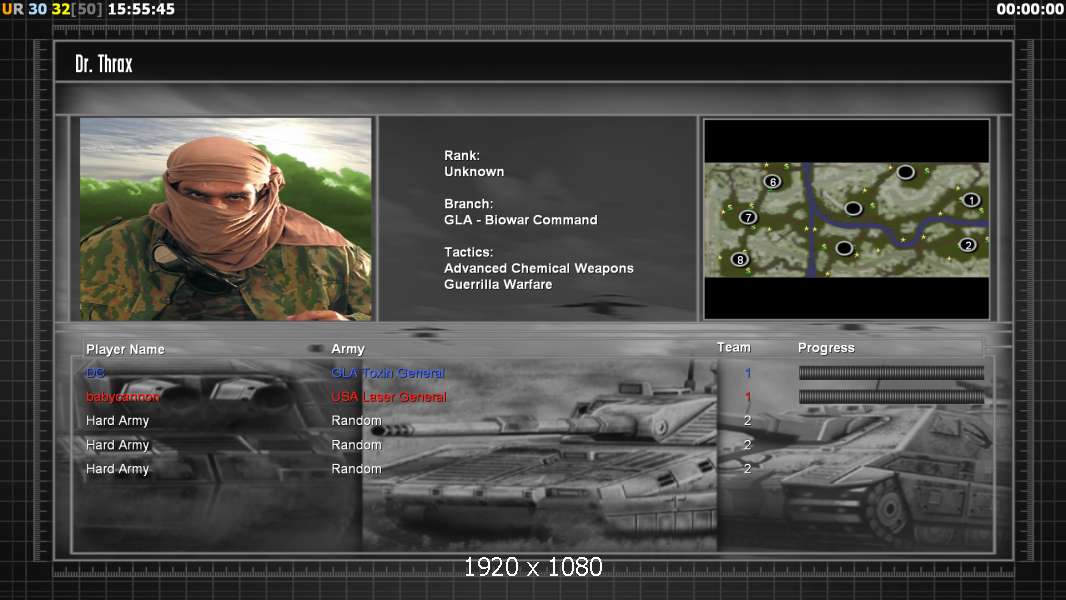Click the blue player's loading progress bar

coord(891,373)
